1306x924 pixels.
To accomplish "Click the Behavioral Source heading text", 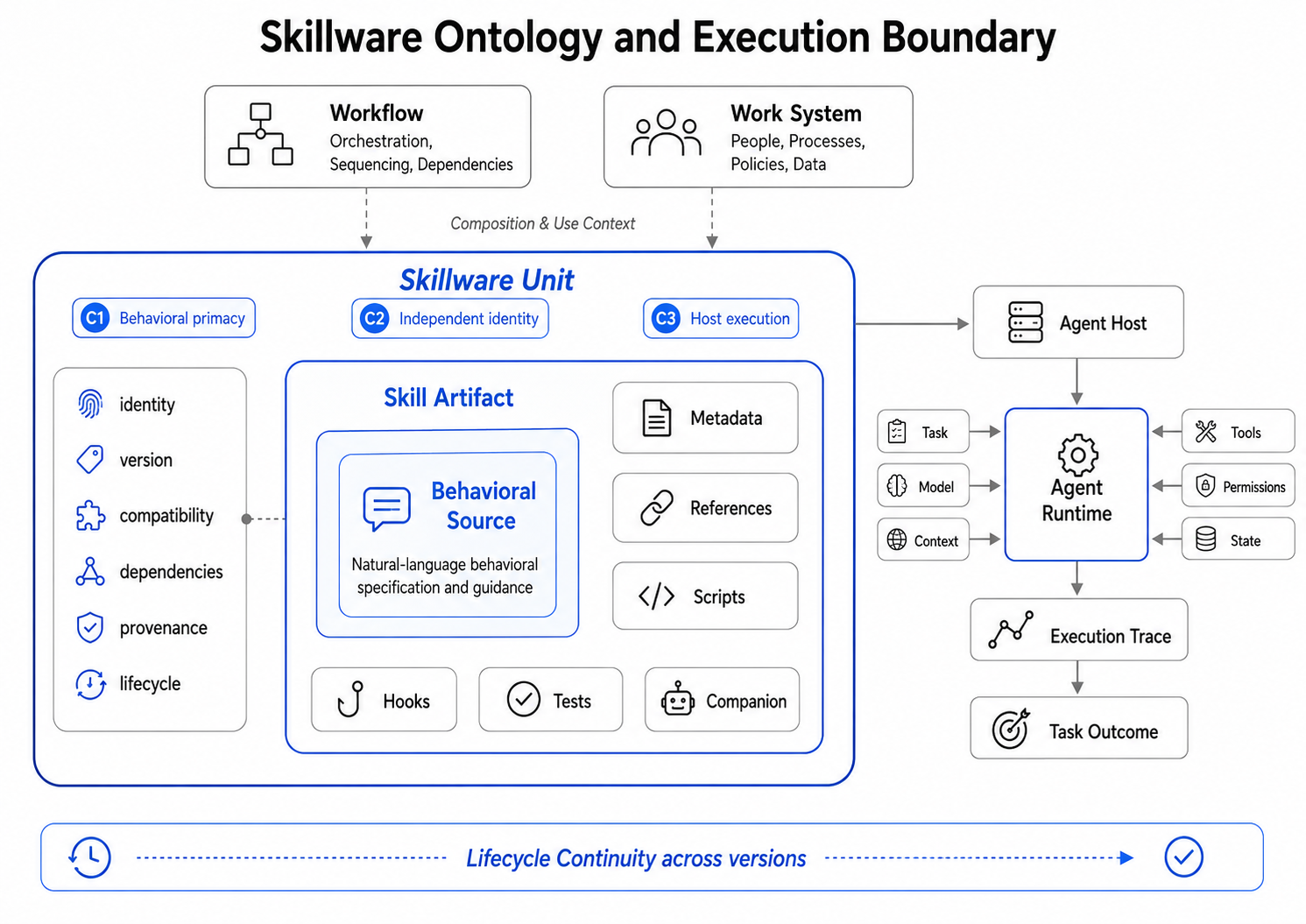I will tap(483, 505).
